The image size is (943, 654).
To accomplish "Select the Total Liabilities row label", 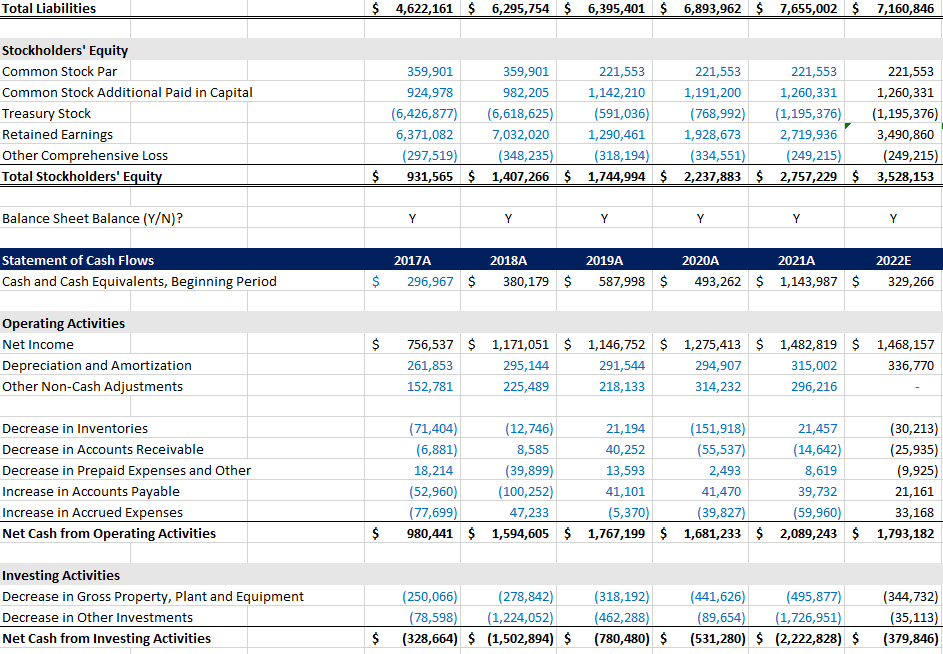I will point(49,8).
